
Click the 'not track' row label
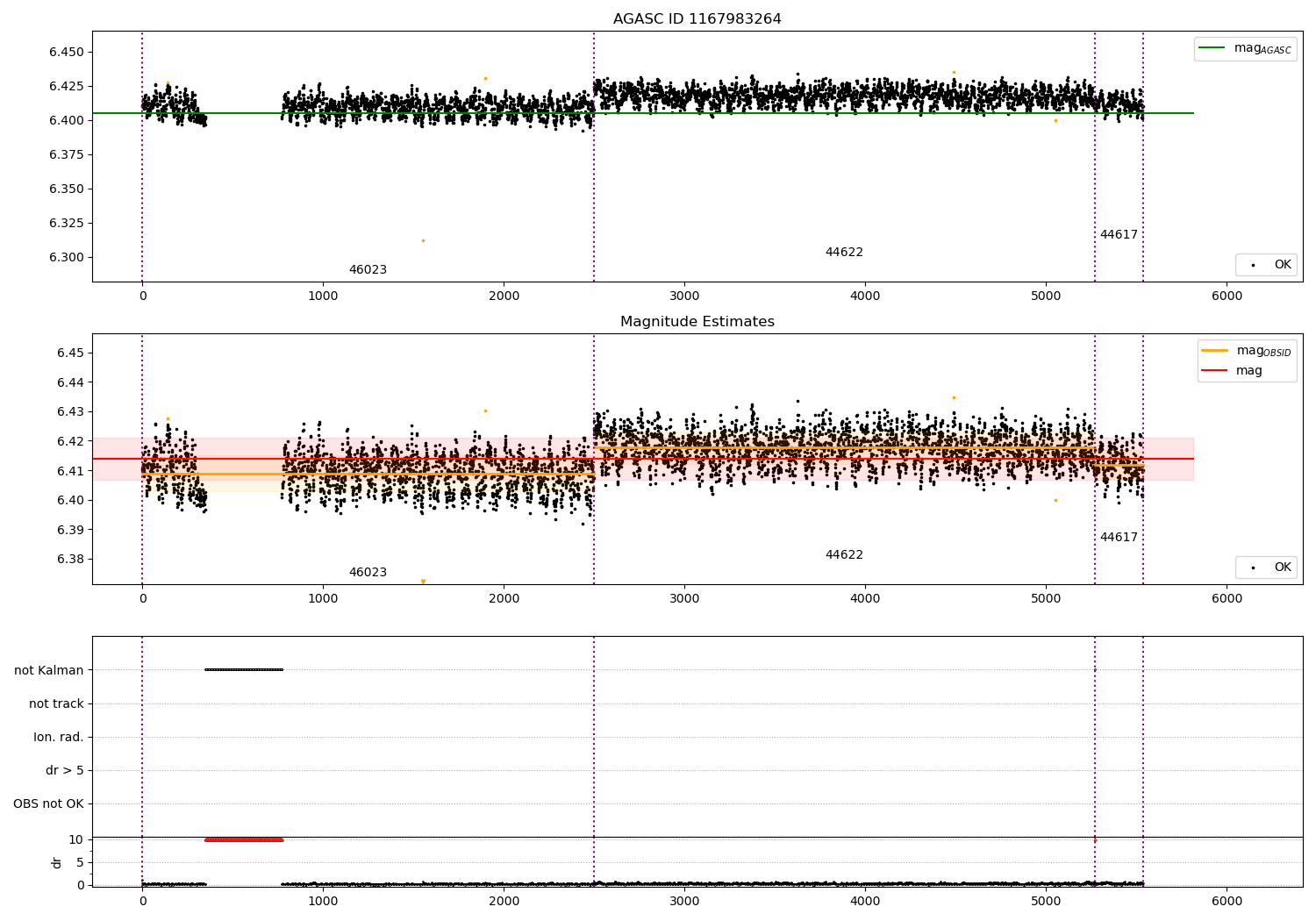click(56, 704)
